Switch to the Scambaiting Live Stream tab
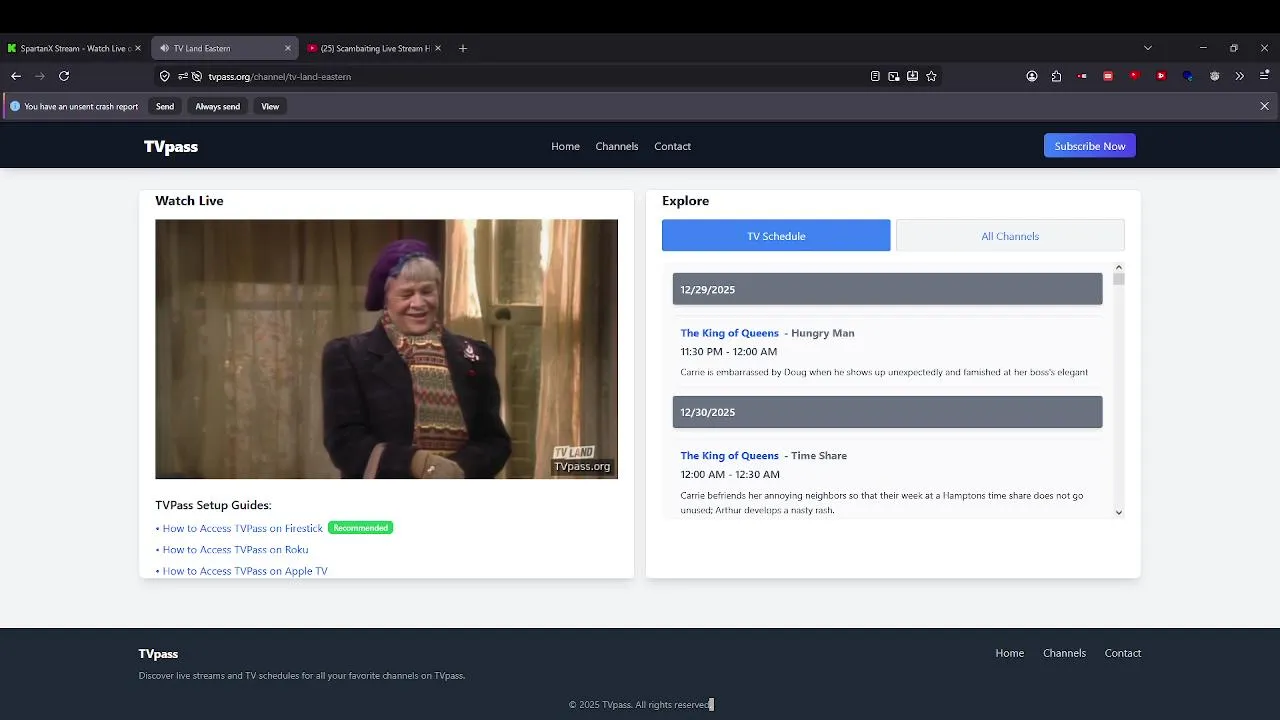The image size is (1280, 720). pos(375,48)
